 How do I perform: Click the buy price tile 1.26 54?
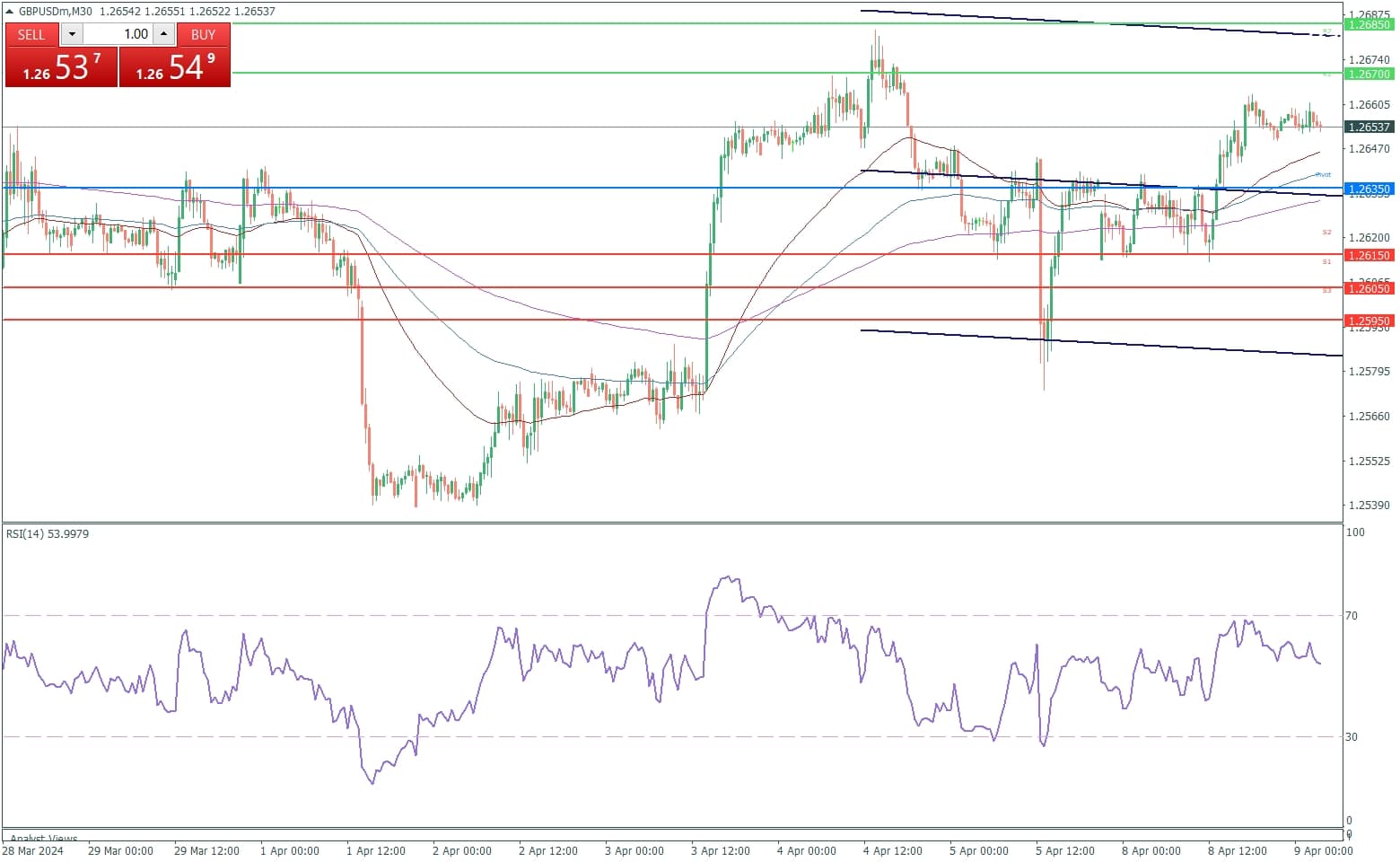tap(175, 67)
